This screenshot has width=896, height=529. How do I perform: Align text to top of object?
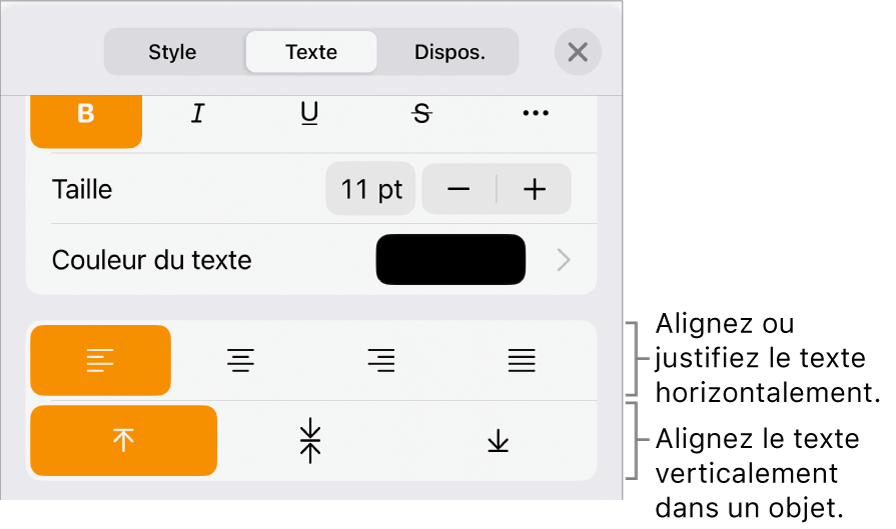tap(123, 440)
